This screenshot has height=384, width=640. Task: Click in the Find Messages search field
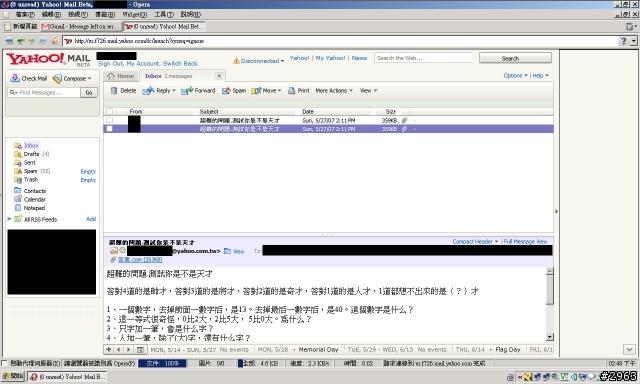click(44, 93)
